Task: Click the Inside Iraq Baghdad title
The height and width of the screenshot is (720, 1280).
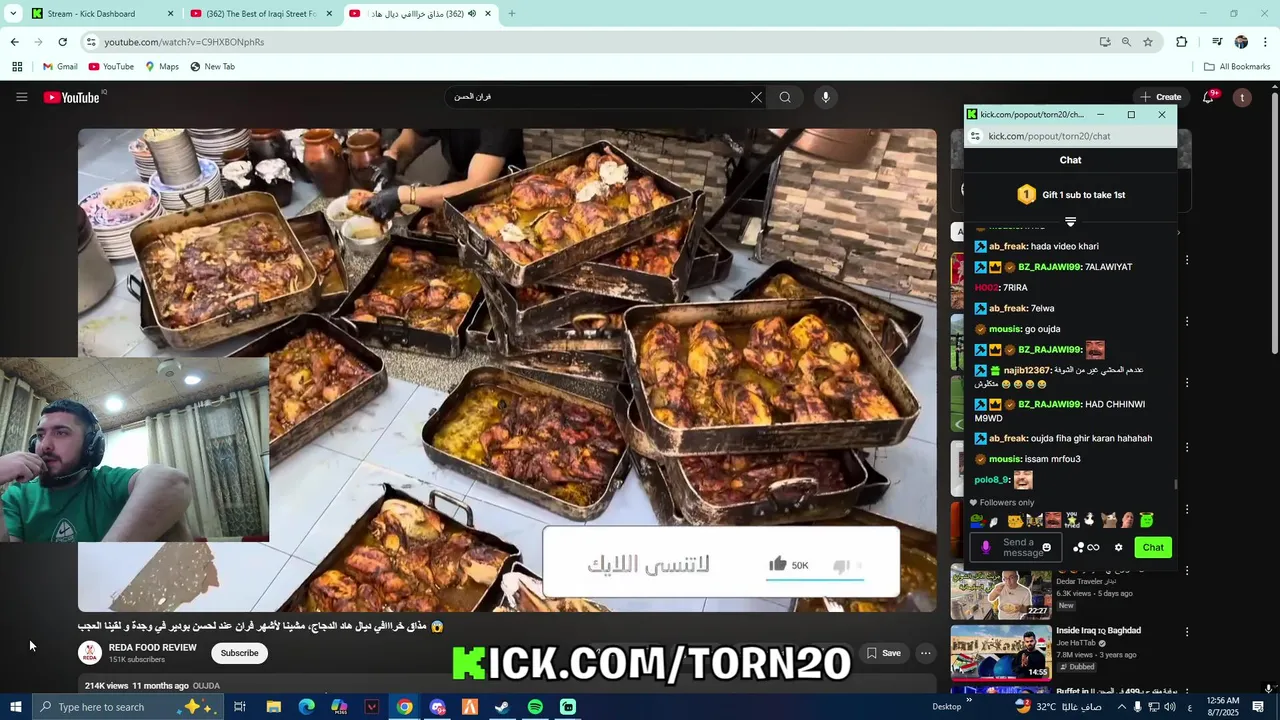Action: (1098, 630)
